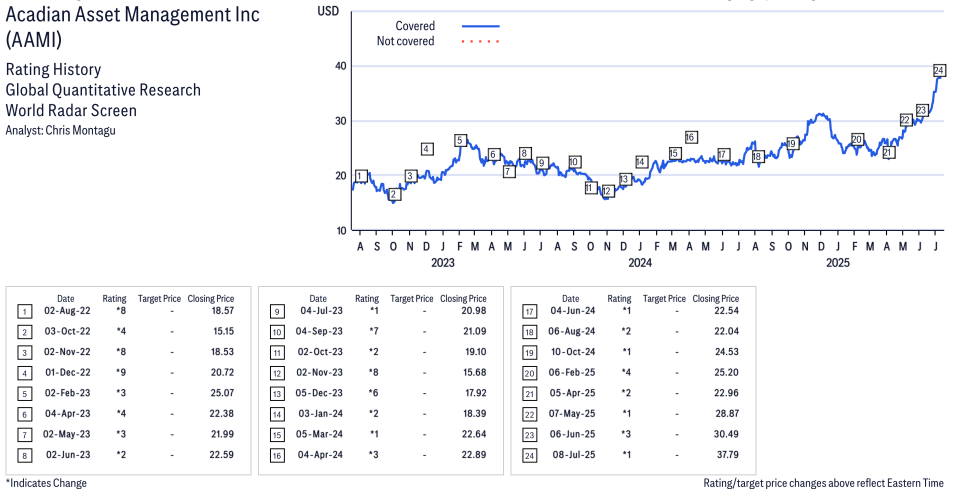This screenshot has width=955, height=489.
Task: Click the 05-Dec-23 date cell
Action: click(321, 393)
